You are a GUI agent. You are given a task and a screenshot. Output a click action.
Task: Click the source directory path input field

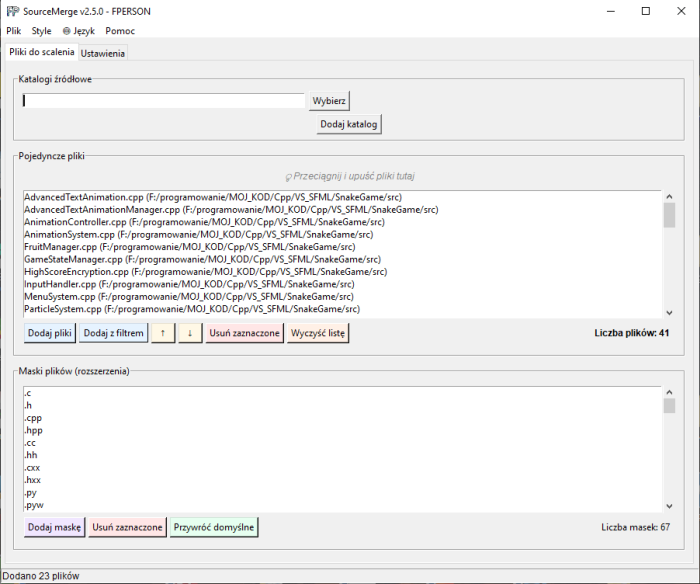click(163, 101)
